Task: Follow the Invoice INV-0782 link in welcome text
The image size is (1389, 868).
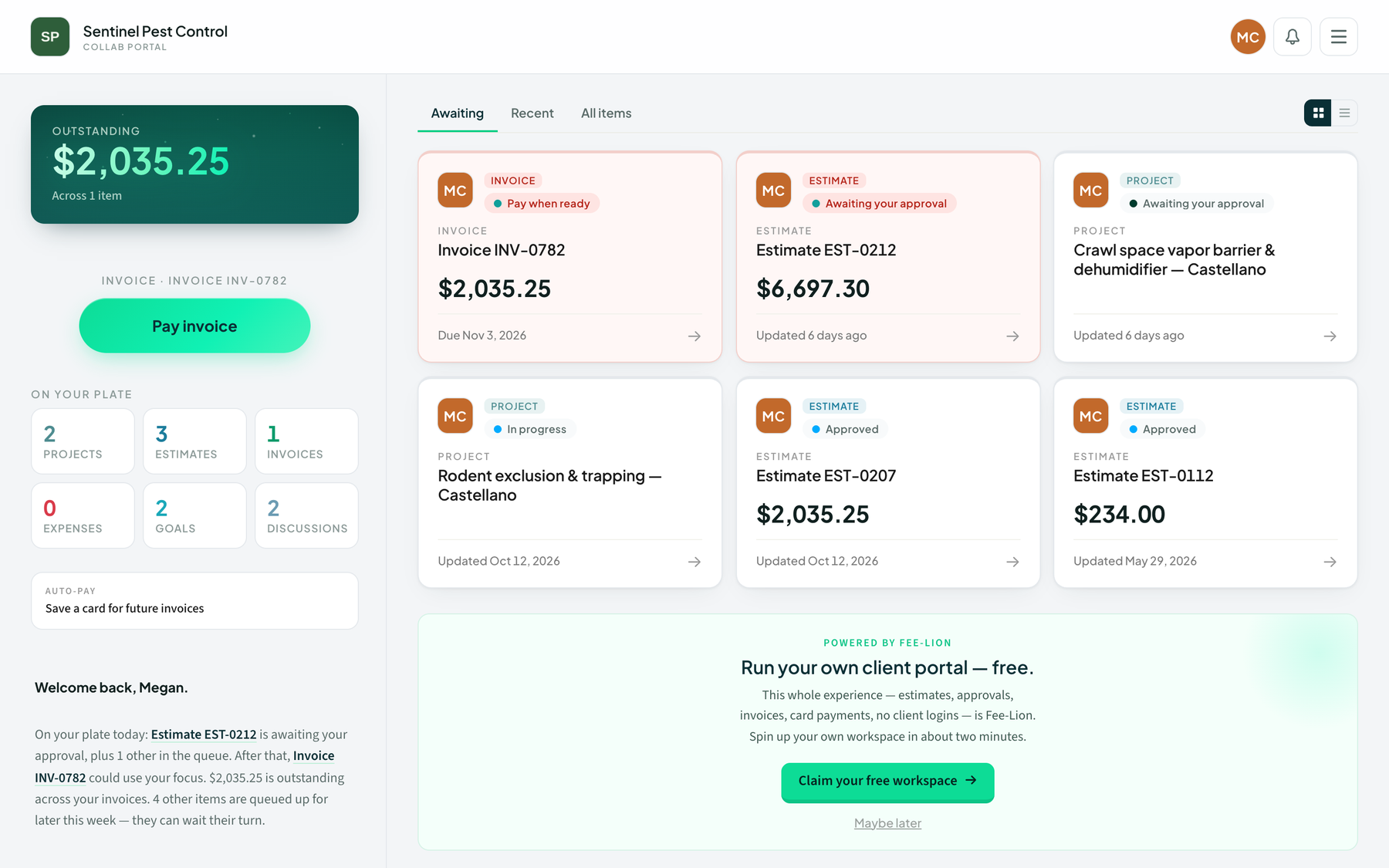Action: (184, 767)
